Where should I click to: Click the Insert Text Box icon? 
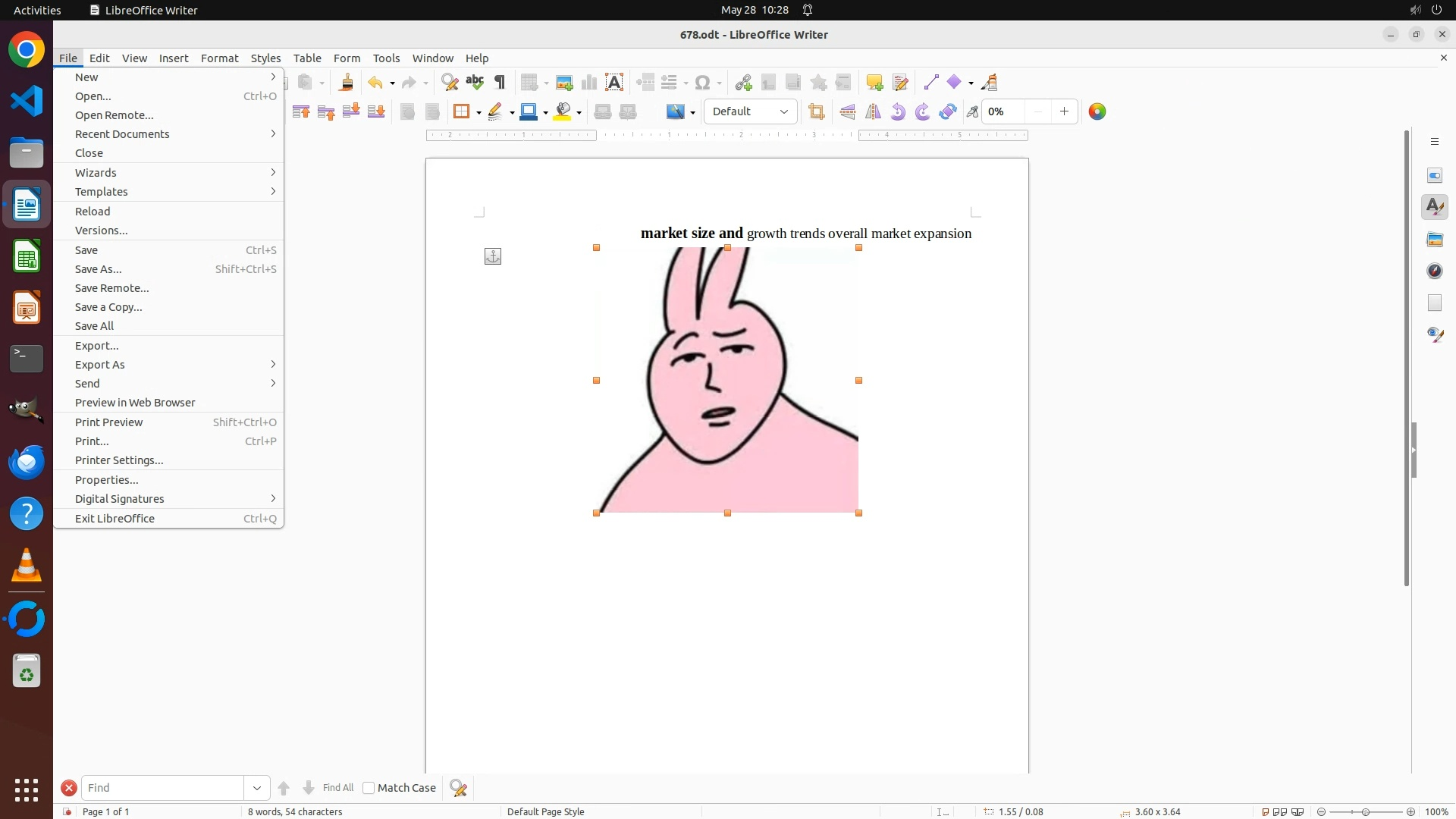point(614,83)
